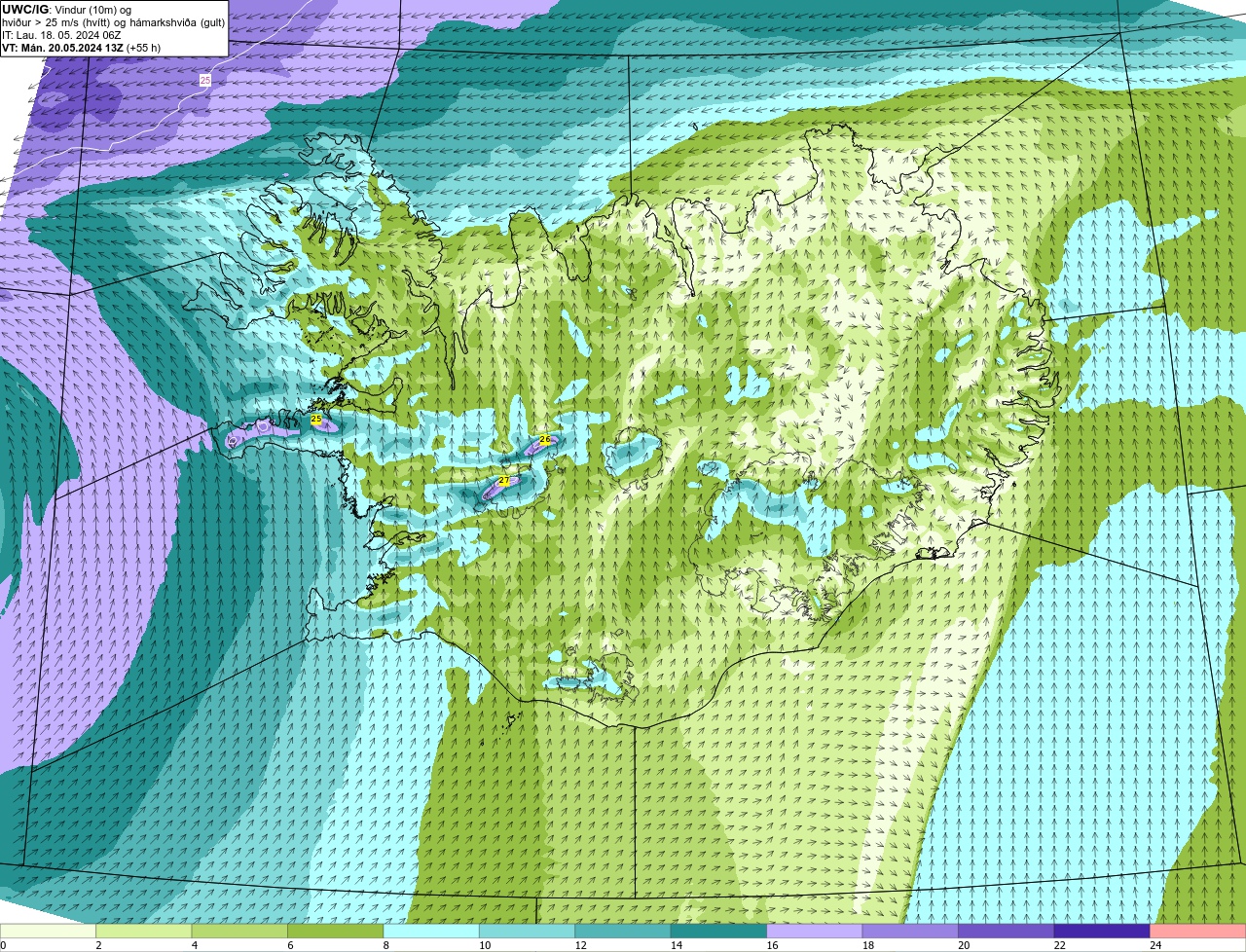Click the 4–6 m/s green legend swatch
Screen dimensions: 1246x952
coord(239,931)
